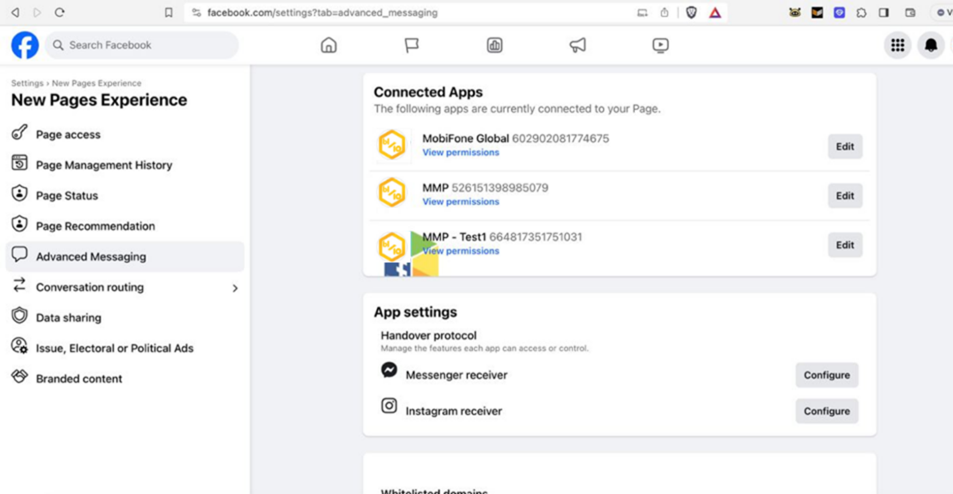
Task: Configure the Instagram receiver
Action: 826,411
